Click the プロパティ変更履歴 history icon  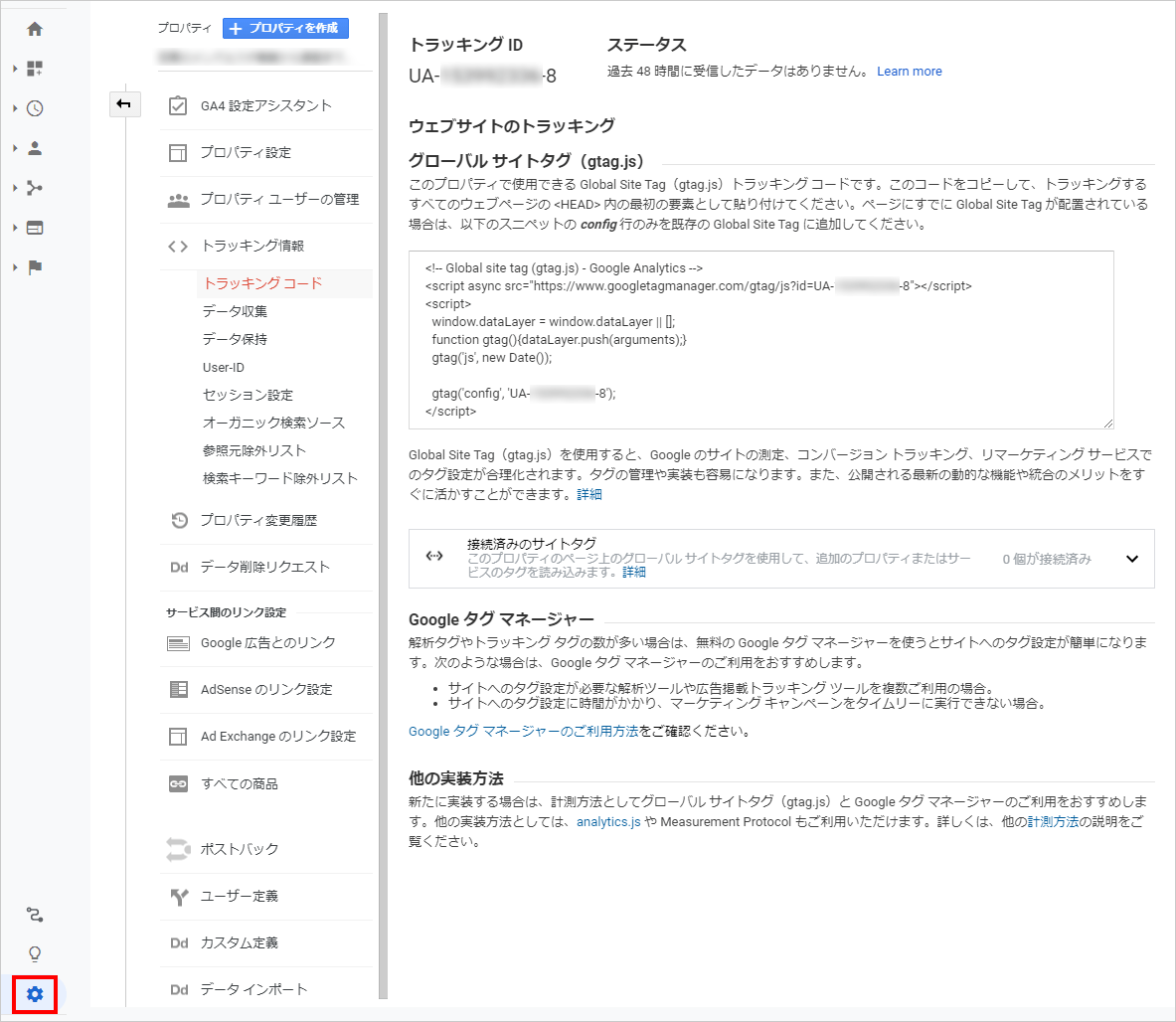179,520
